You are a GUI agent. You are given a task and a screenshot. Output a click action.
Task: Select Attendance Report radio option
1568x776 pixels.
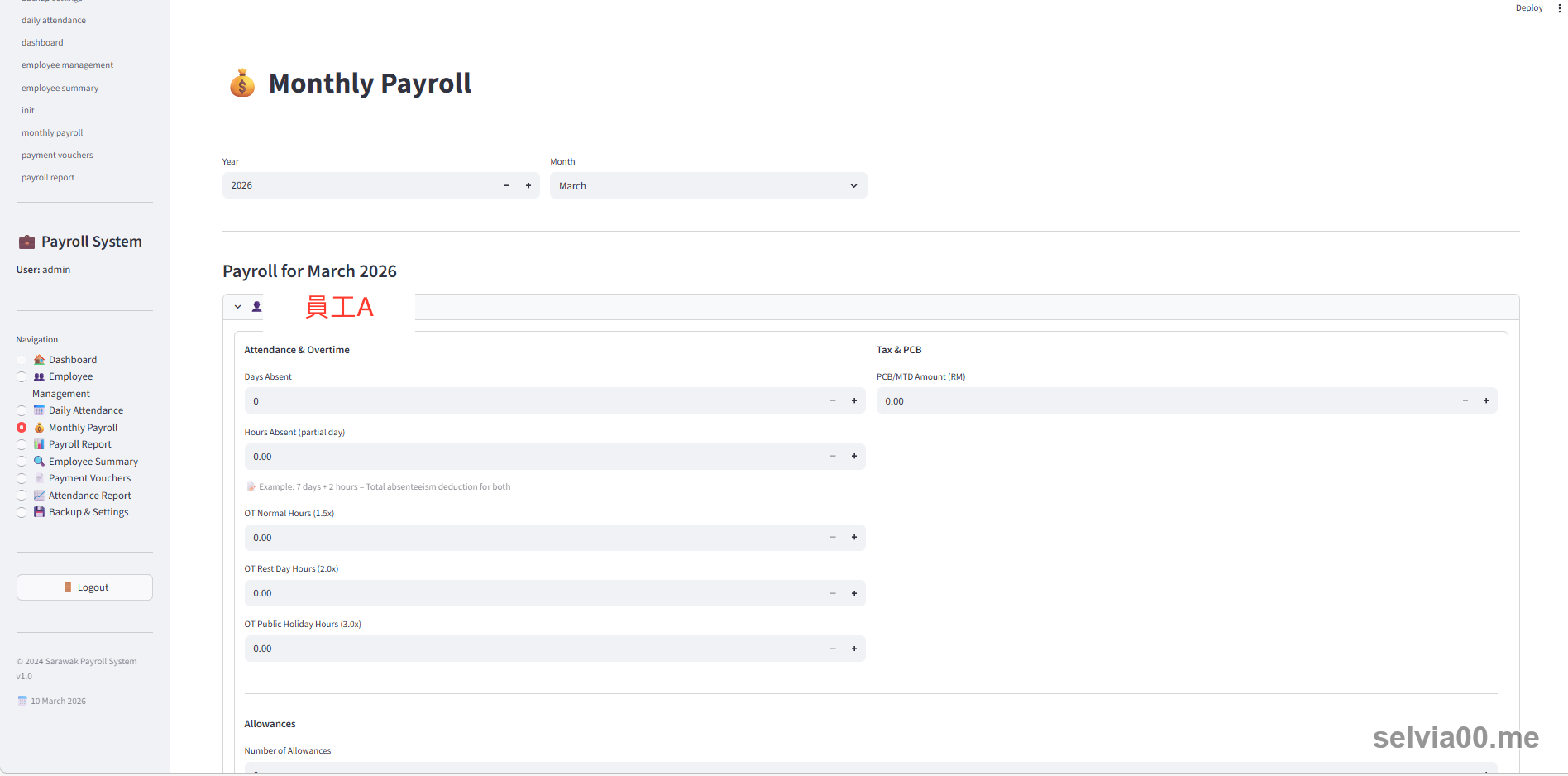coord(22,496)
